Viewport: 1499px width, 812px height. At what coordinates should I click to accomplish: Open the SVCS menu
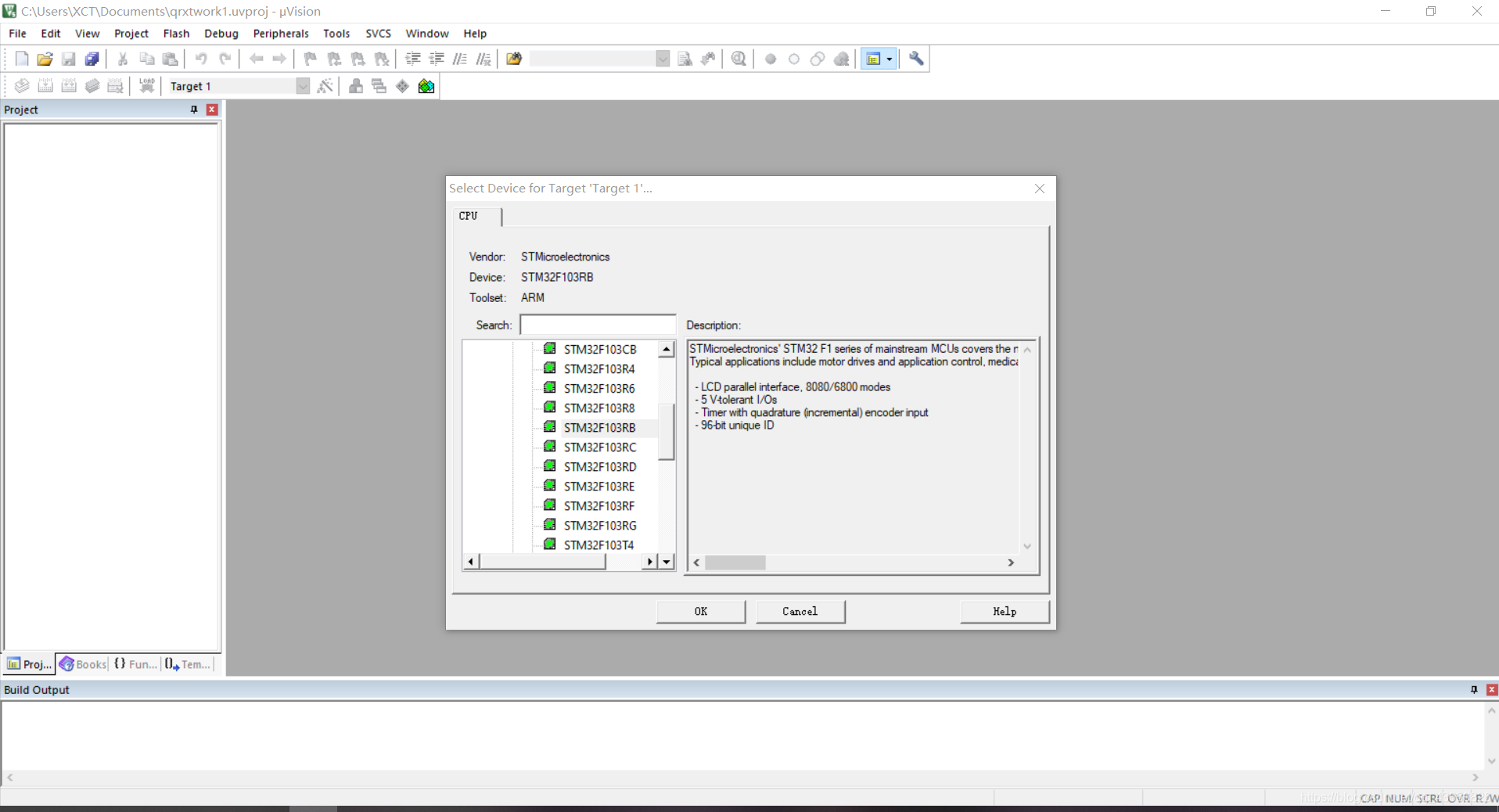click(379, 34)
